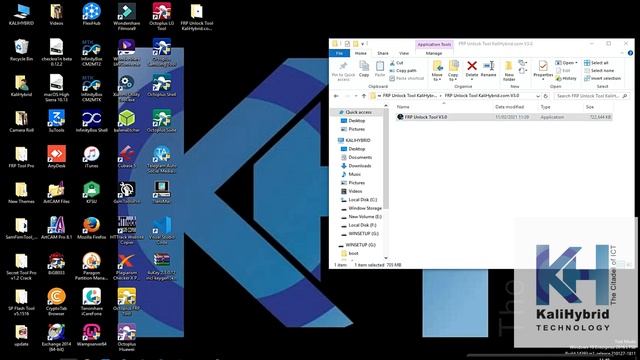Click the back arrow in Explorer

336,96
